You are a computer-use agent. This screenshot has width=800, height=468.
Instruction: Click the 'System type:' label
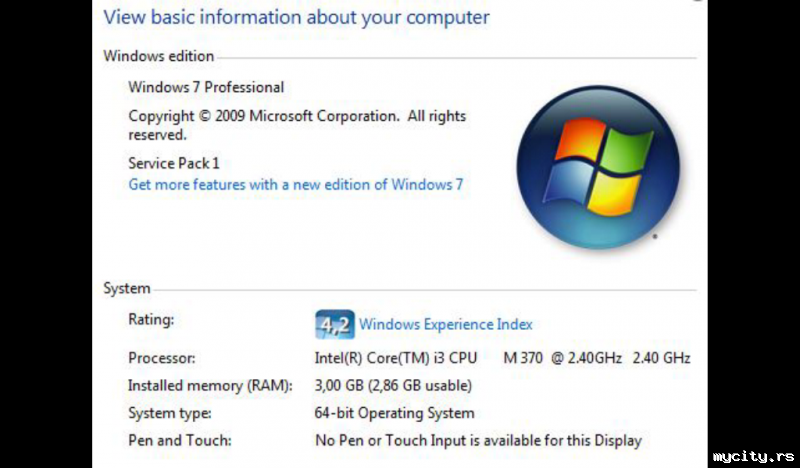point(170,413)
